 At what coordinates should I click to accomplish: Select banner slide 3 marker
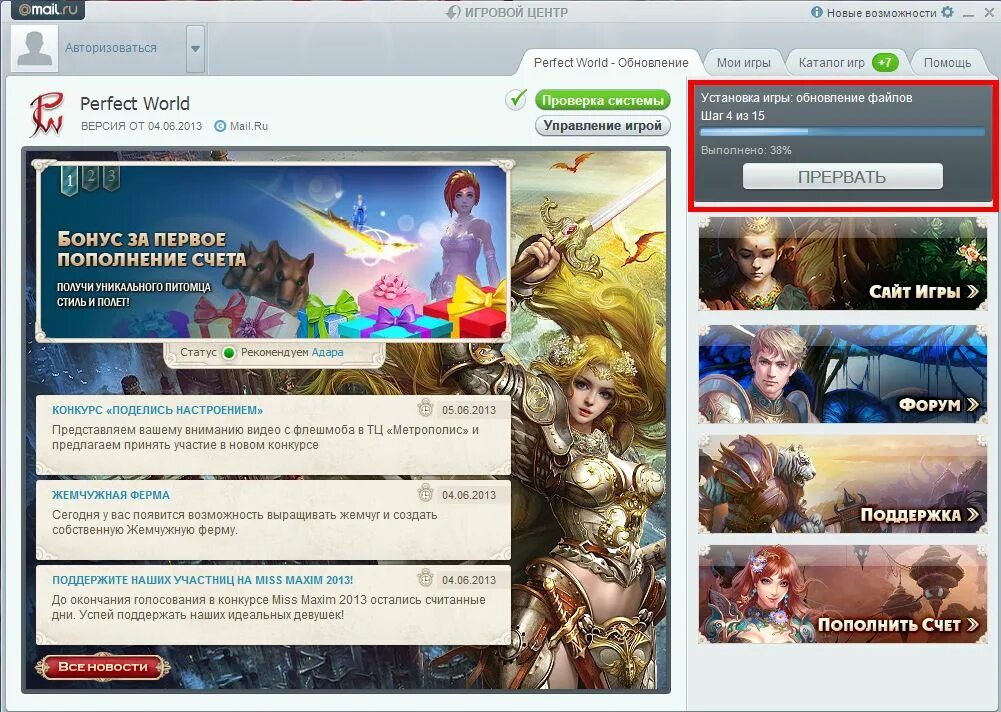(x=112, y=177)
